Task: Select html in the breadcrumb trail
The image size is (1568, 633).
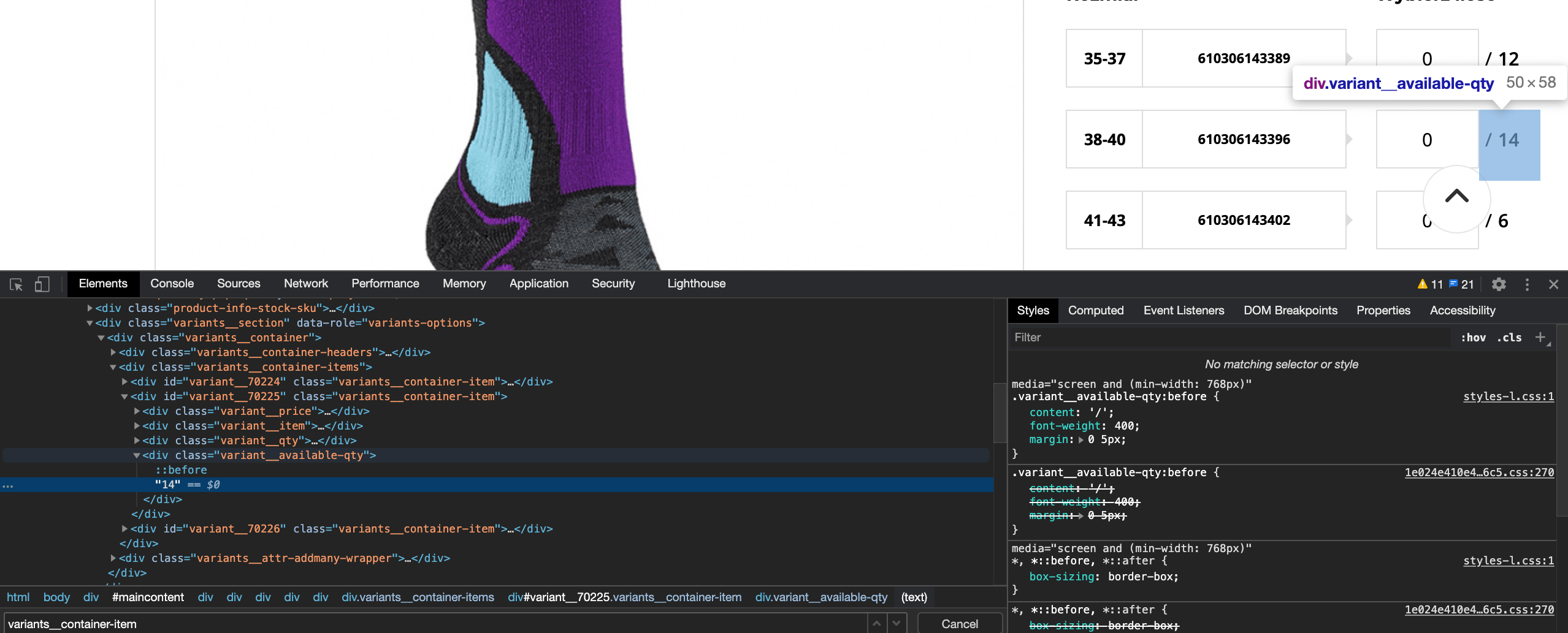Action: coord(18,597)
